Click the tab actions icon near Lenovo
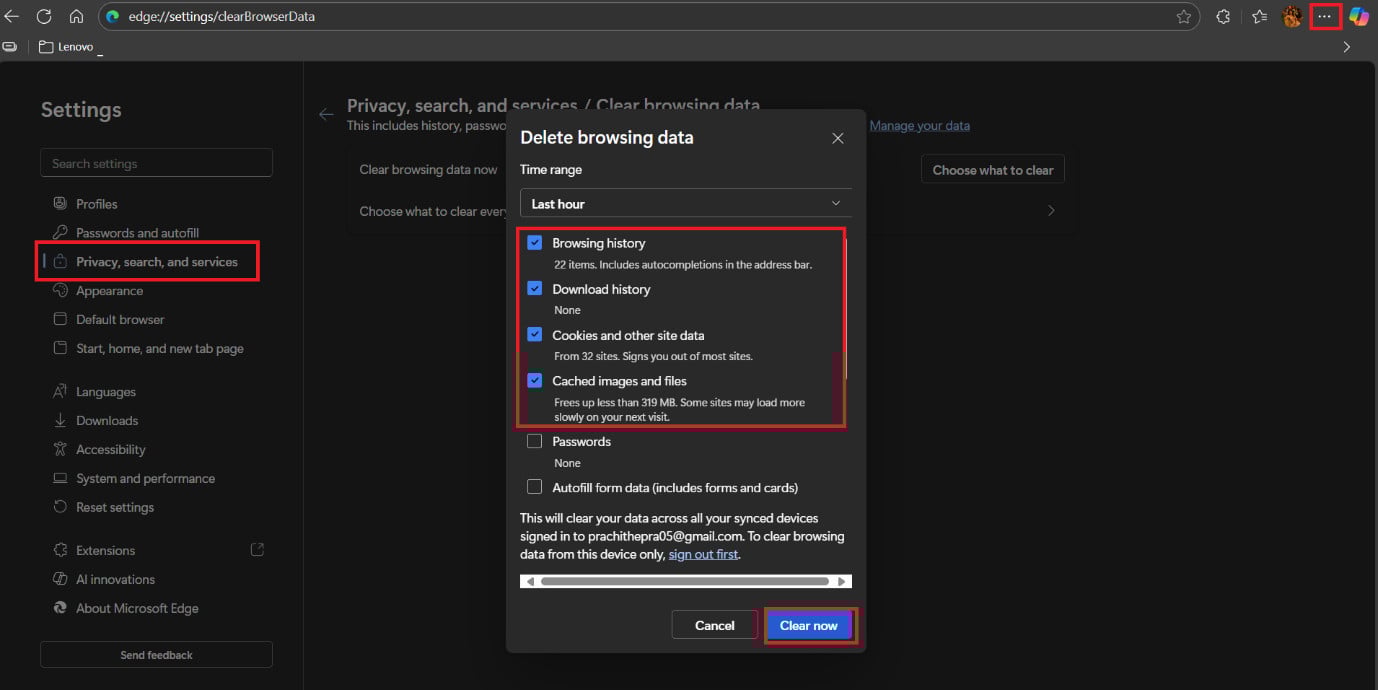The height and width of the screenshot is (690, 1378). click(11, 46)
